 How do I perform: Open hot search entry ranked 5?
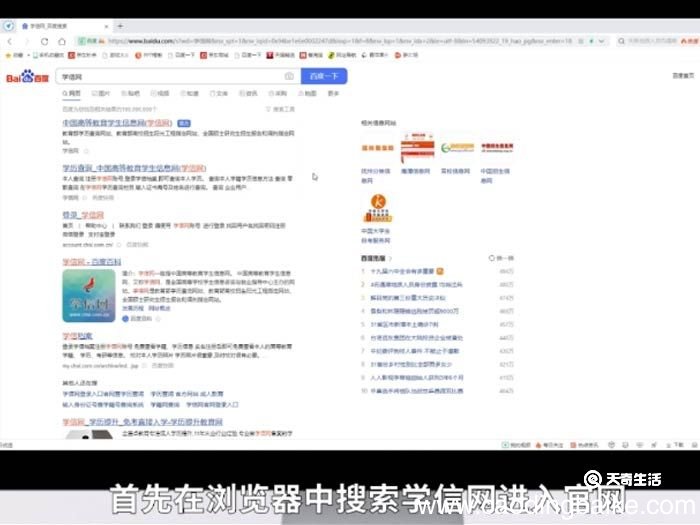pyautogui.click(x=404, y=325)
